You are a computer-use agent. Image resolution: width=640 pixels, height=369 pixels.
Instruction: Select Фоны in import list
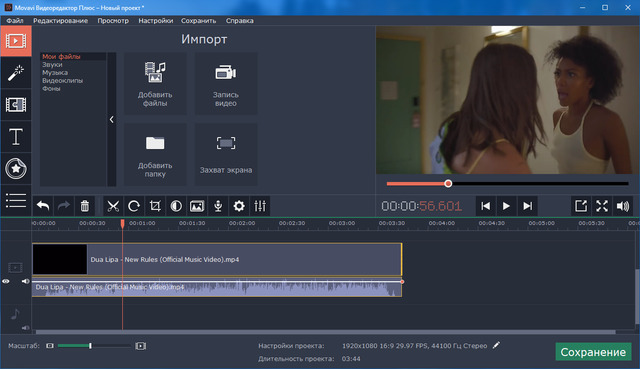pyautogui.click(x=51, y=89)
